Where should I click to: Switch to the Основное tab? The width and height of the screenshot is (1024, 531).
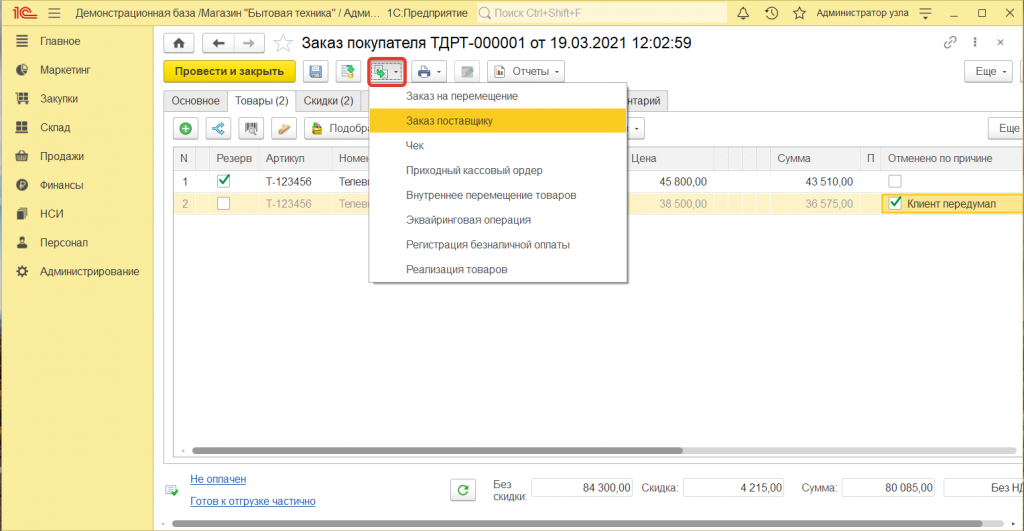195,101
